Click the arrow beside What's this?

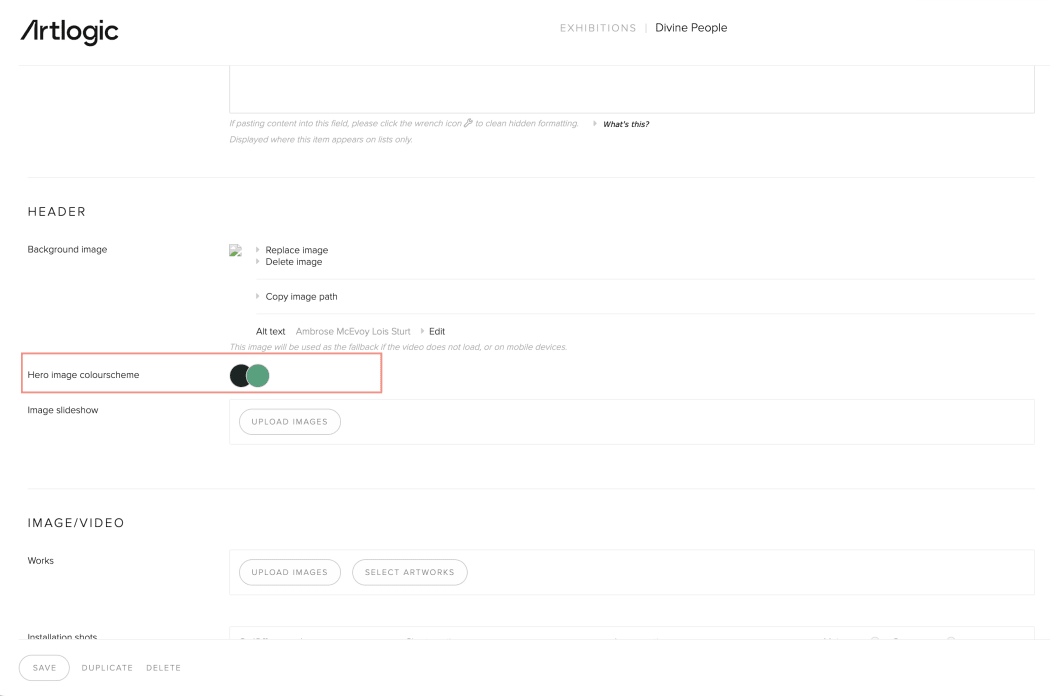tap(594, 123)
